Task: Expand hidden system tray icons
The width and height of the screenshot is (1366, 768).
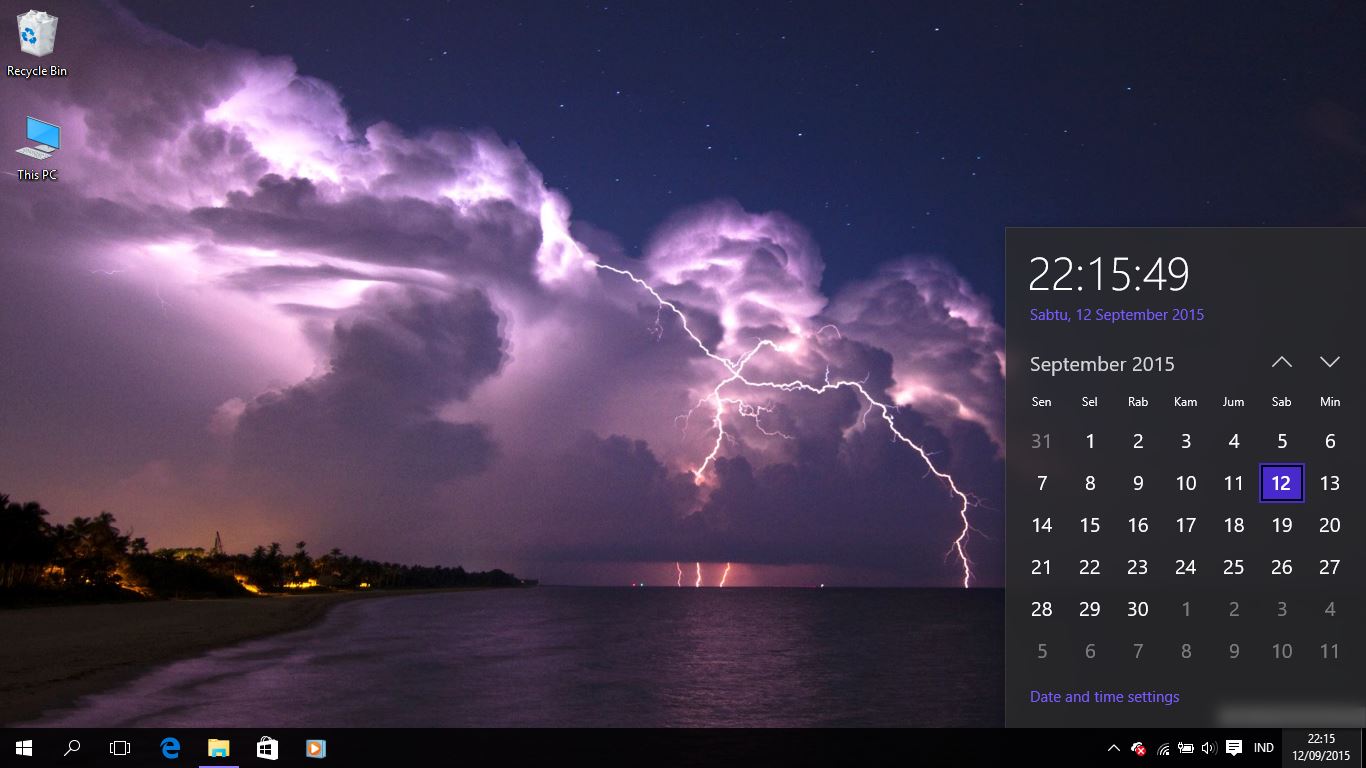Action: (x=1113, y=747)
